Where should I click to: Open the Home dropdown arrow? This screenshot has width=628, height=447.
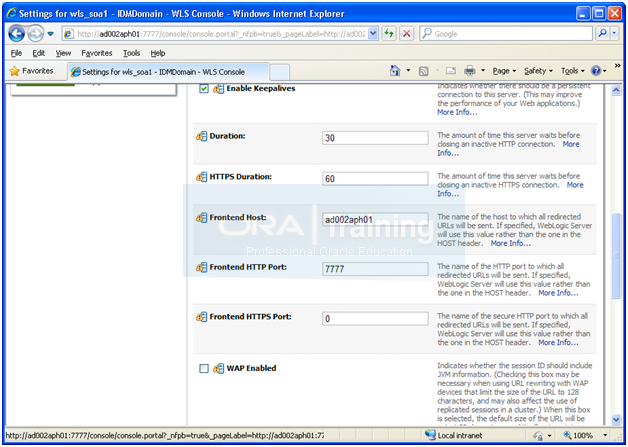(x=408, y=71)
